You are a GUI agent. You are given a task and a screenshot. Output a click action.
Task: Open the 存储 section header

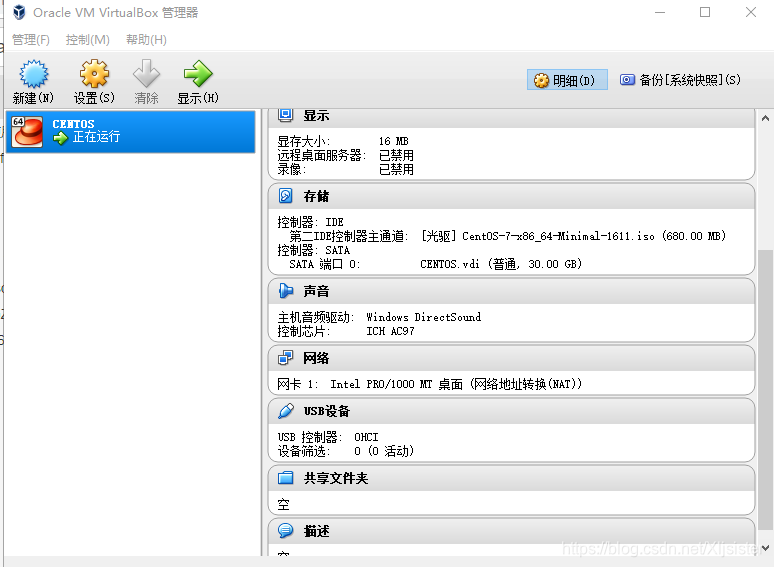511,196
